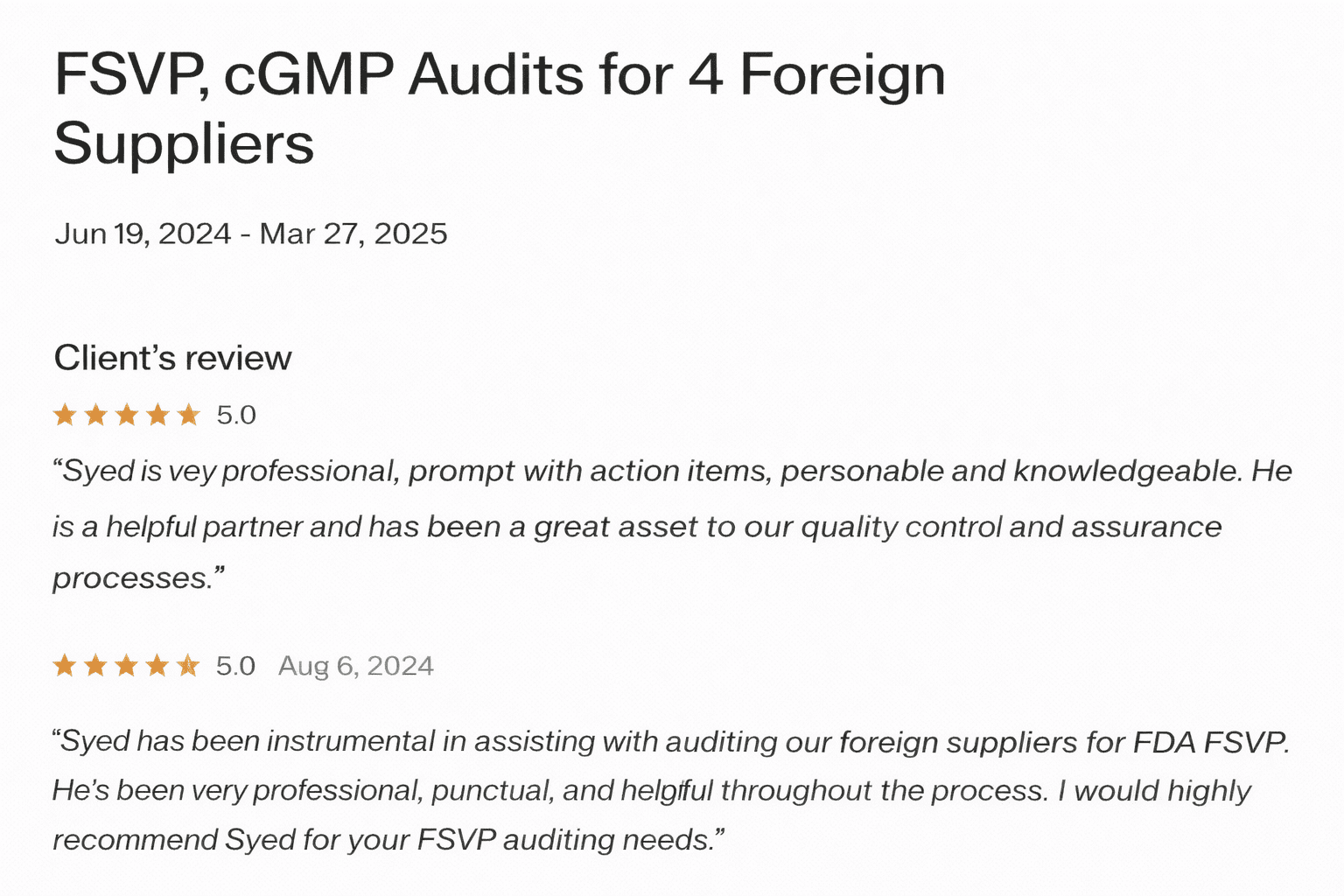The width and height of the screenshot is (1344, 896).
Task: Click last star of Aug 6, 2024 review
Action: pyautogui.click(x=188, y=666)
